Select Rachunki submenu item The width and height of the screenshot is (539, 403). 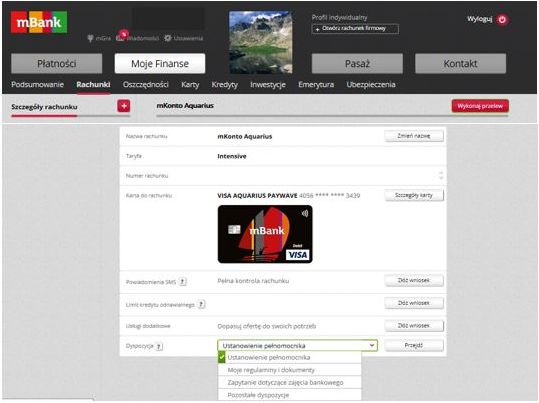click(x=94, y=85)
